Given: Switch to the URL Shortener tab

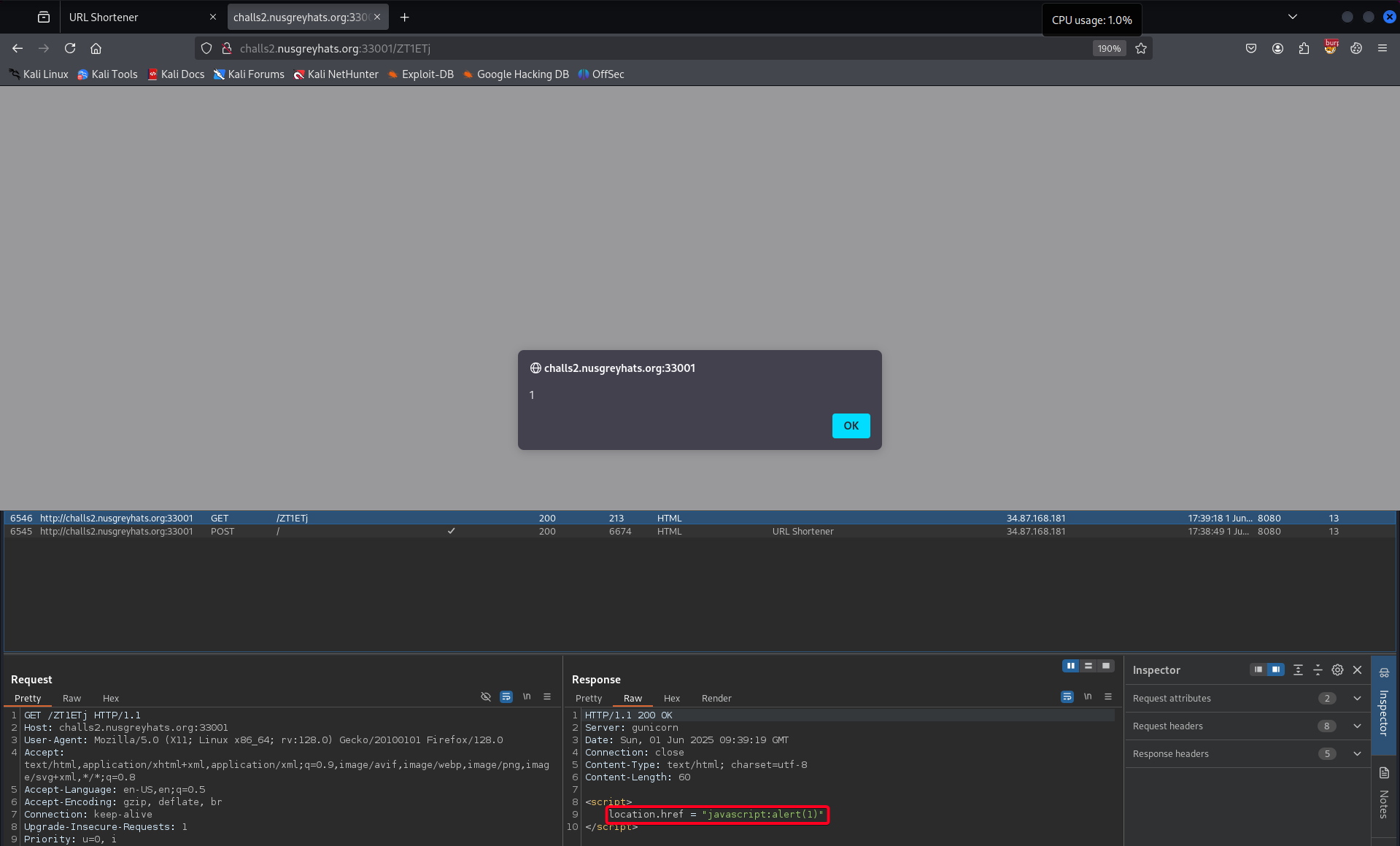Looking at the screenshot, I should [x=134, y=17].
